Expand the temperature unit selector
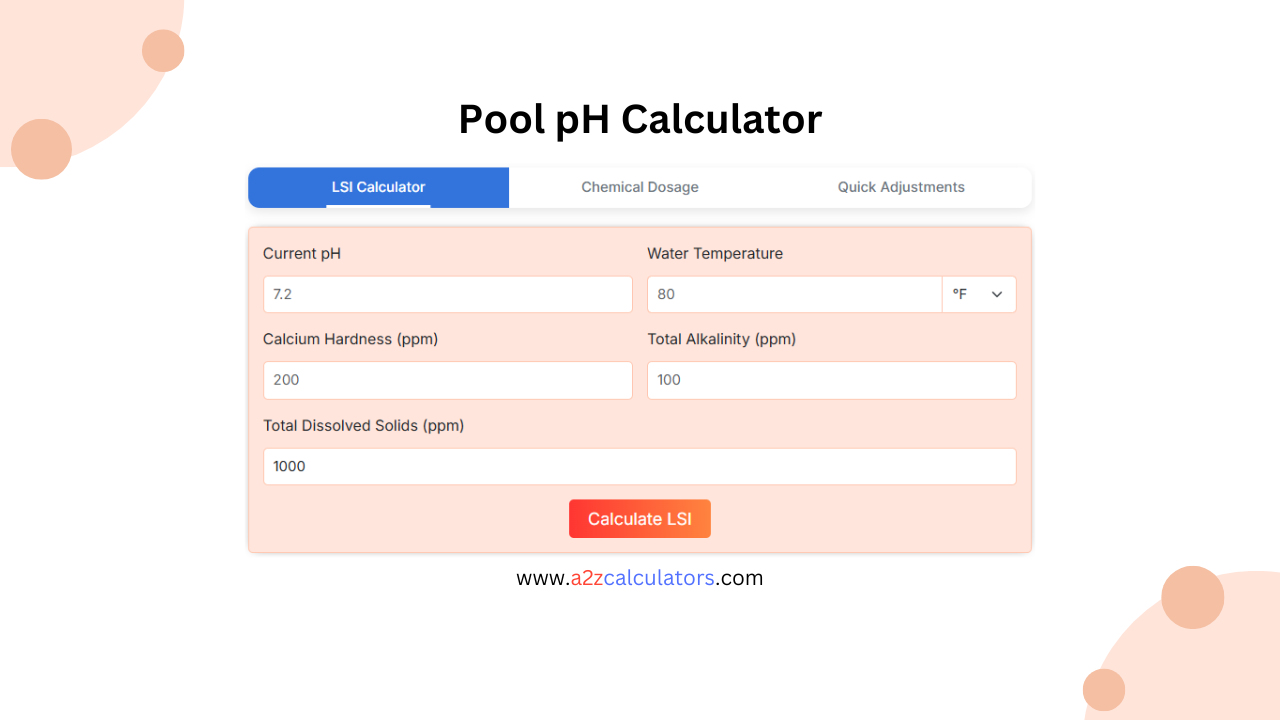The image size is (1280, 720). click(978, 294)
